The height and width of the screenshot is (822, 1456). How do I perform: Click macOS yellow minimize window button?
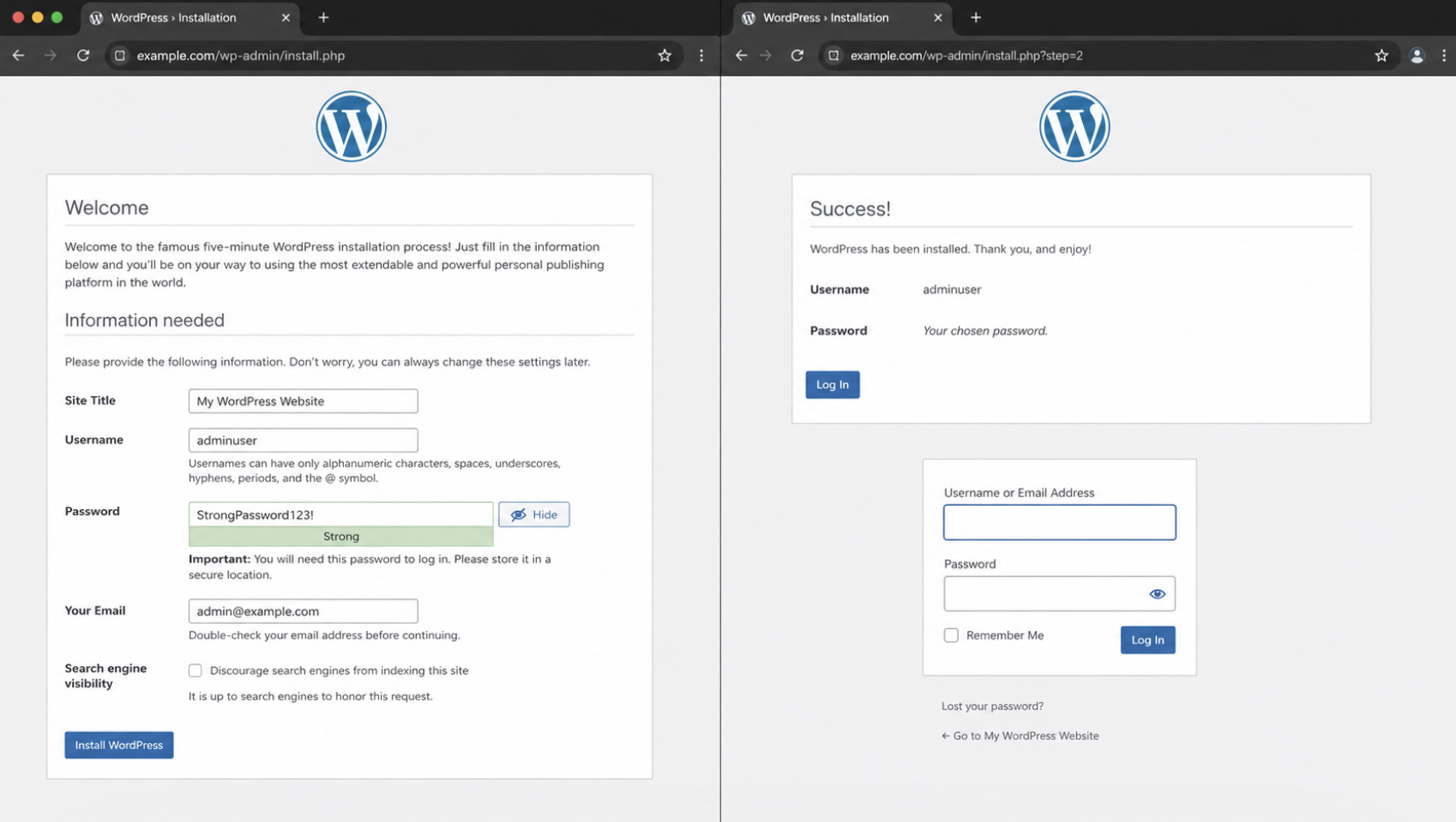(37, 17)
